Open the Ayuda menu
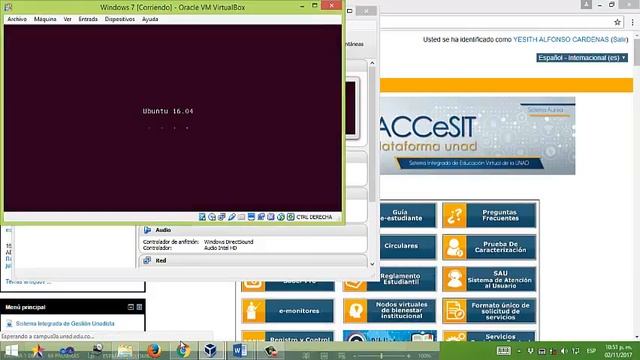This screenshot has width=640, height=360. (150, 19)
